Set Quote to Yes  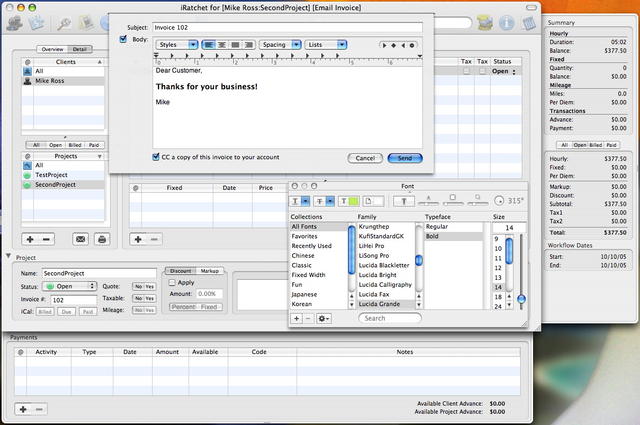pyautogui.click(x=150, y=287)
